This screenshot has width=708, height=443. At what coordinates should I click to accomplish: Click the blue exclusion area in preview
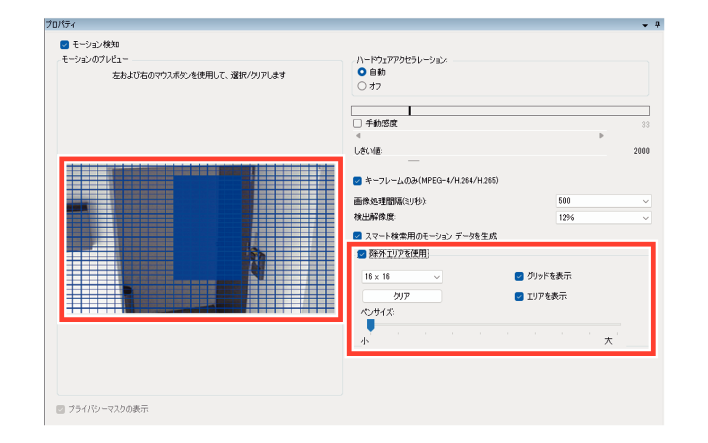[207, 228]
